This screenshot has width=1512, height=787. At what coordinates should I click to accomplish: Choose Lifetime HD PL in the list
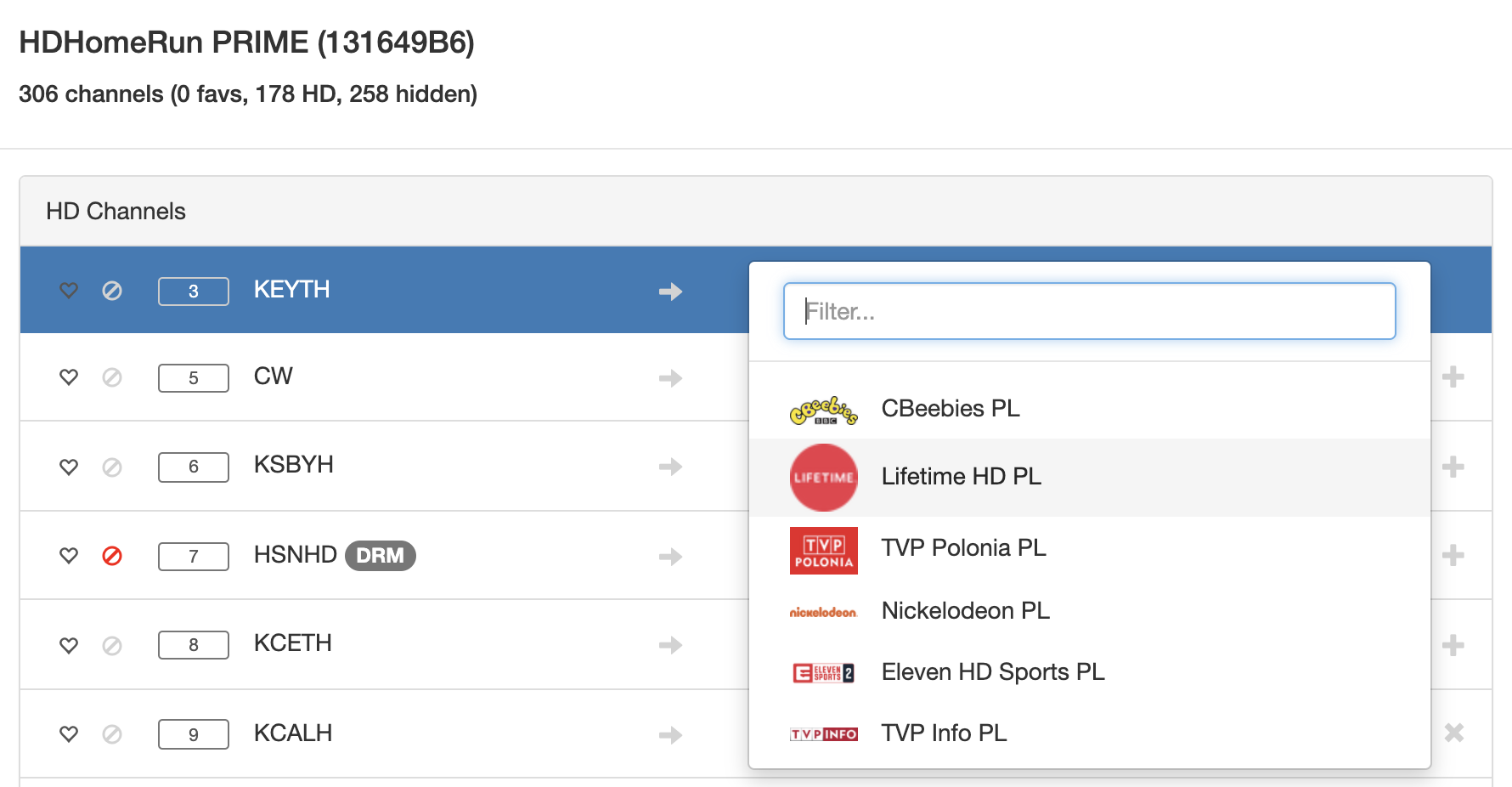[961, 477]
